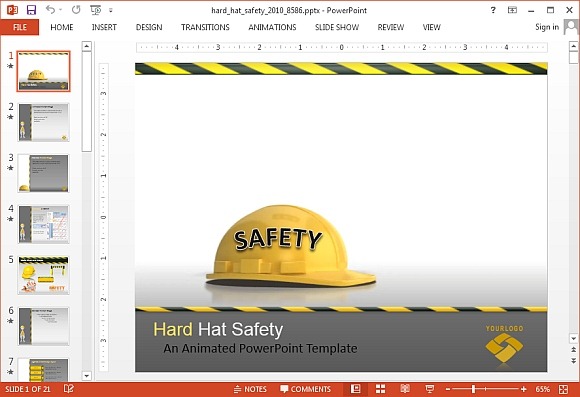Click Sign in link

coord(547,27)
